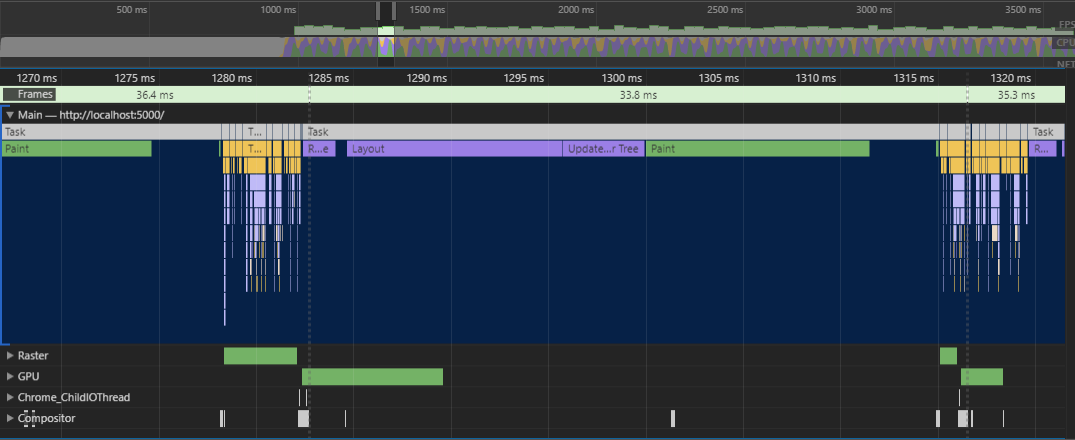Select the 35.3 ms frame
Image resolution: width=1075 pixels, height=440 pixels.
(x=1015, y=95)
